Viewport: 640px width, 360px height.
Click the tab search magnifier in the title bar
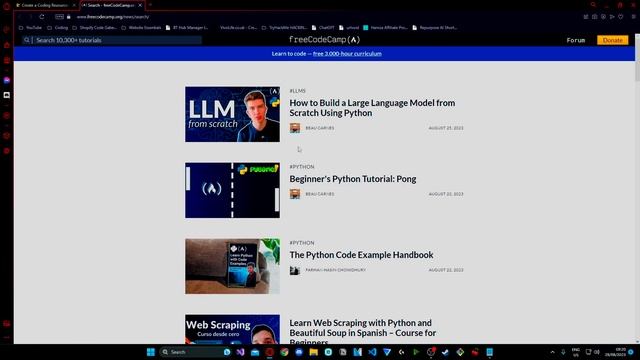(x=593, y=5)
